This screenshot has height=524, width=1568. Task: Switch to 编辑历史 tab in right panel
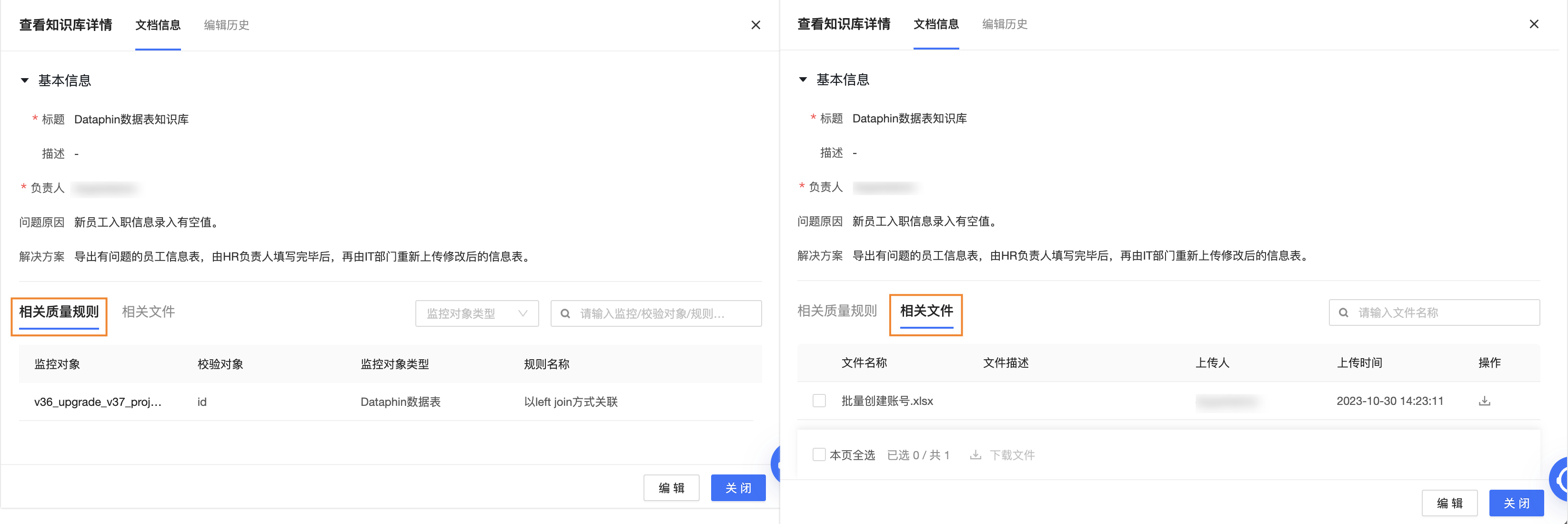[1005, 24]
